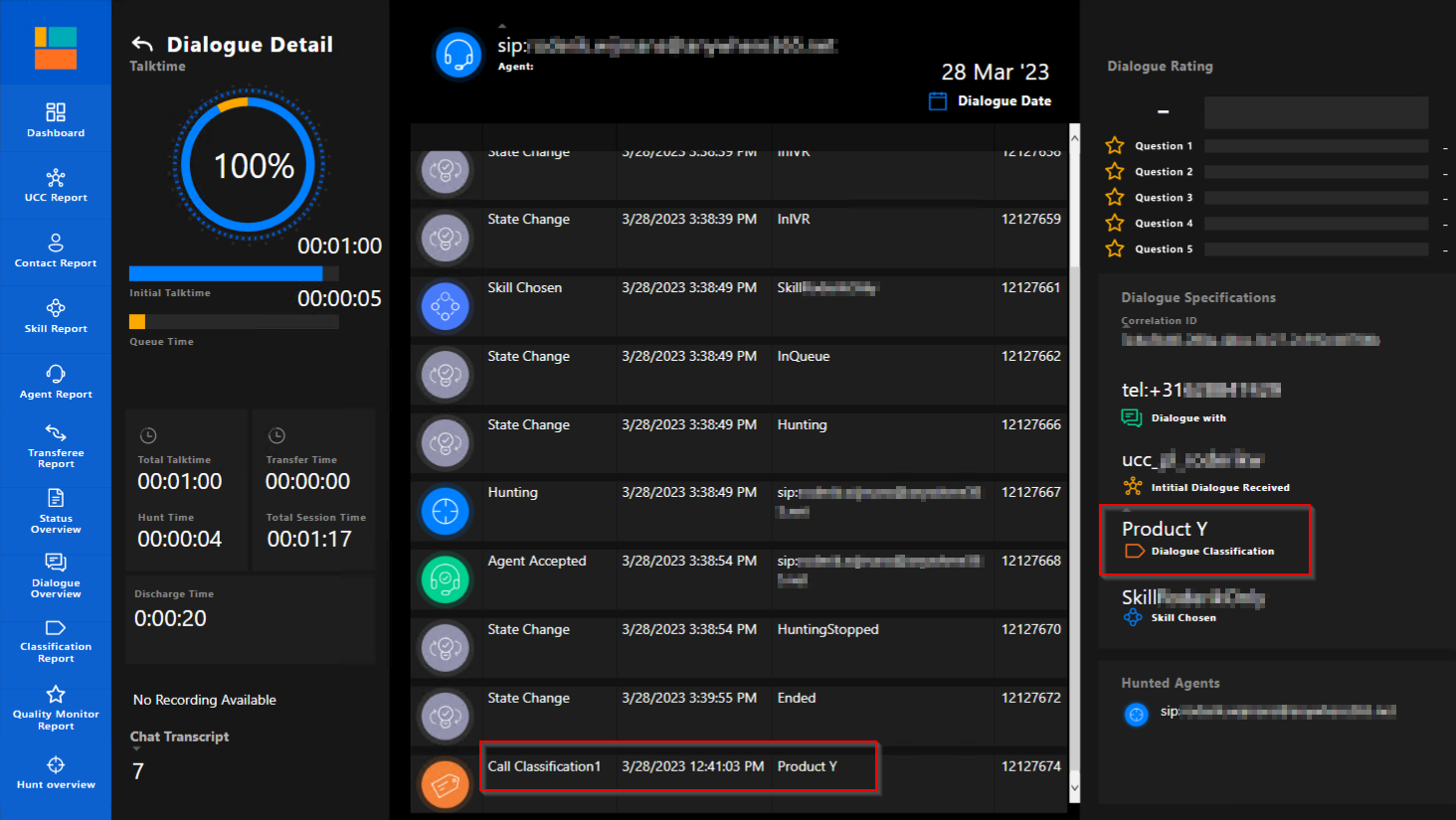Open the UCC Report section
The image size is (1456, 820).
tap(56, 185)
